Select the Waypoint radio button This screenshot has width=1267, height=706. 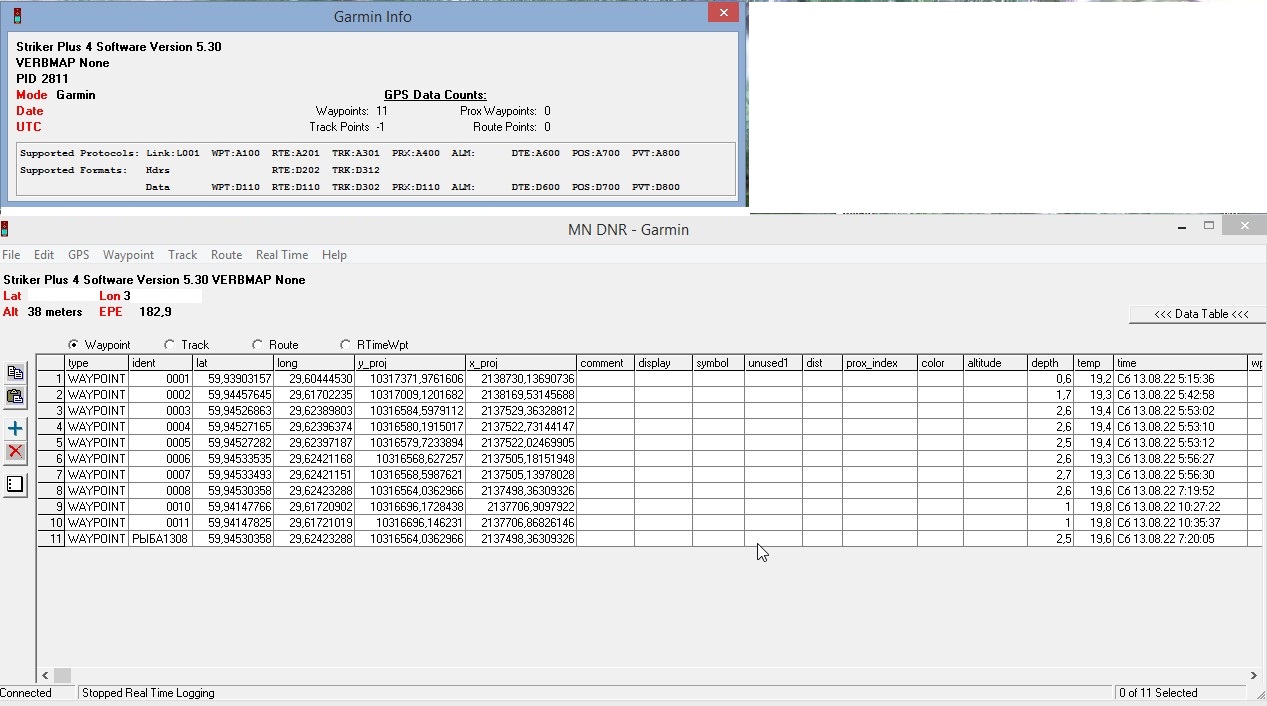pyautogui.click(x=74, y=345)
